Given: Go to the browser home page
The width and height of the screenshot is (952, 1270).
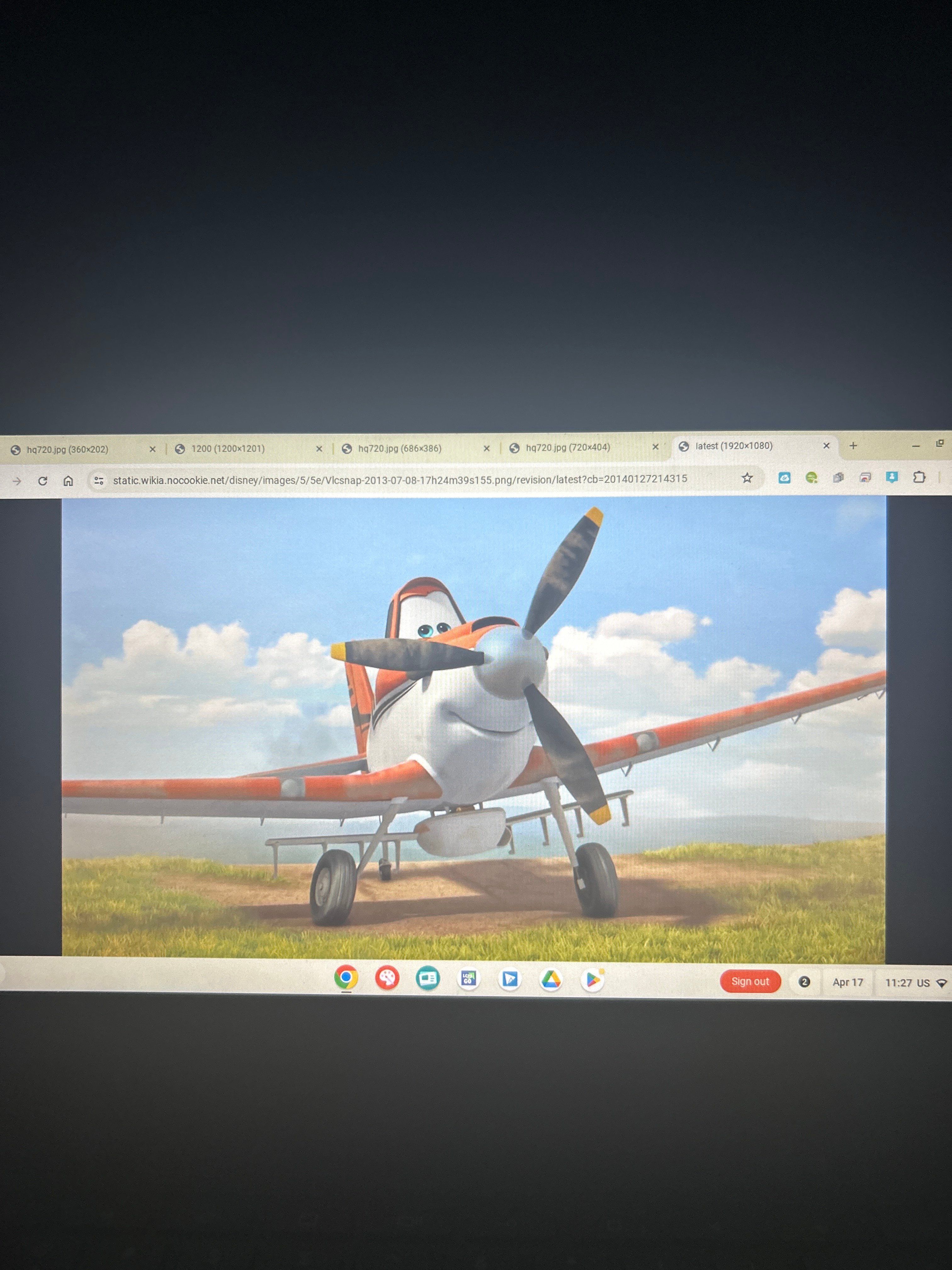Looking at the screenshot, I should click(x=68, y=481).
